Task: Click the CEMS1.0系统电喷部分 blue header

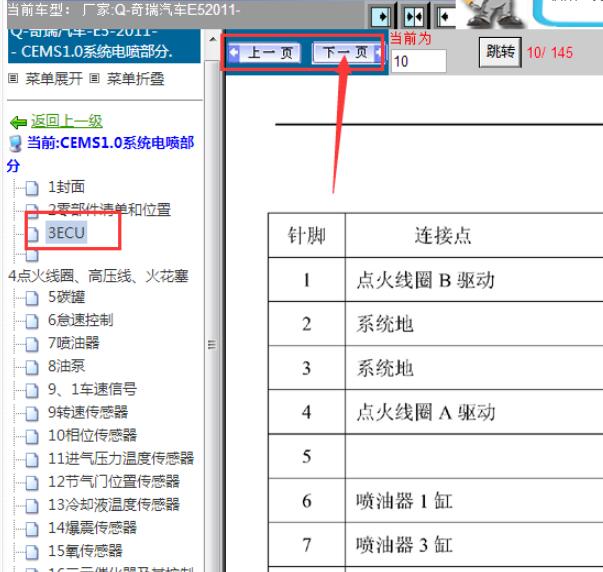Action: (104, 45)
